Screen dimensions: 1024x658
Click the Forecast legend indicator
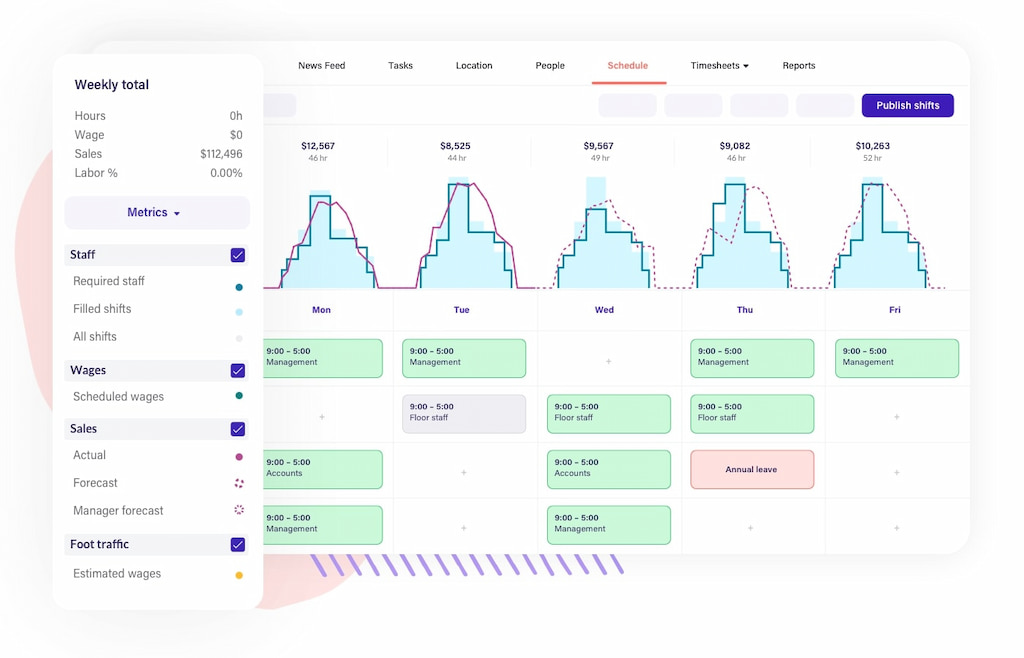click(x=238, y=483)
